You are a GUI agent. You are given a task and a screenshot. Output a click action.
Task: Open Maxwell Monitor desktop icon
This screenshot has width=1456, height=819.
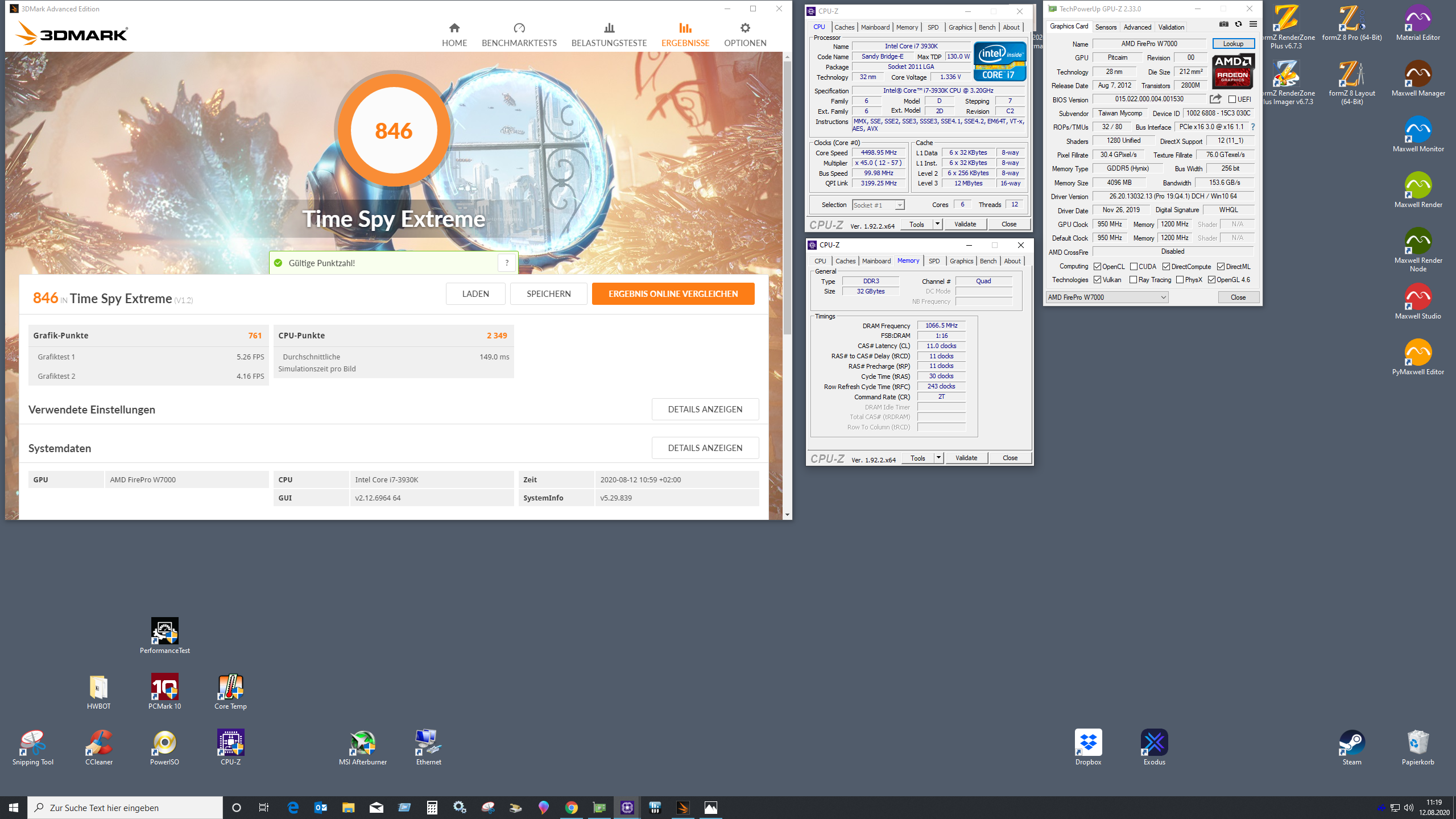[x=1418, y=134]
